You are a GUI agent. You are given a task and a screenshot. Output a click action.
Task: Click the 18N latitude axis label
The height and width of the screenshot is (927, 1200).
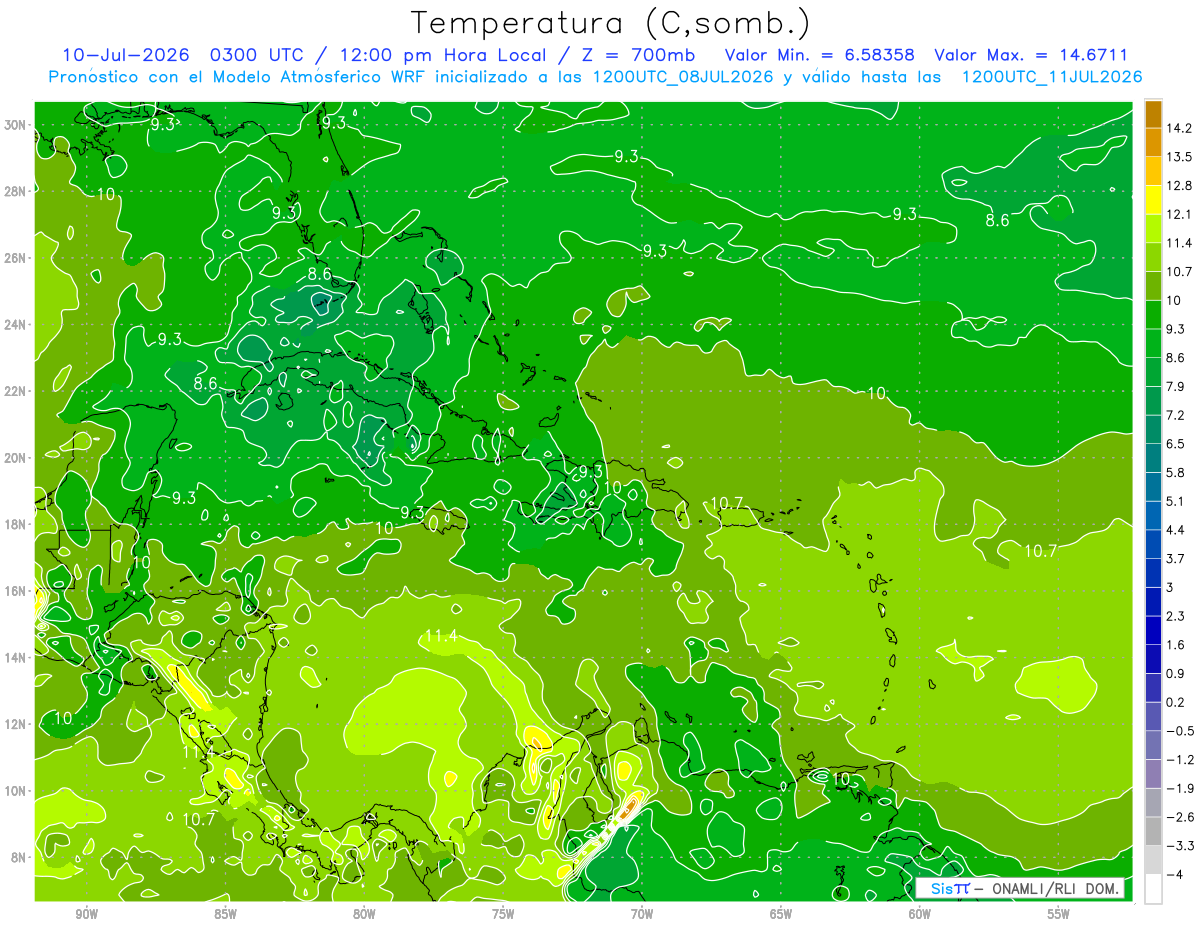click(17, 524)
